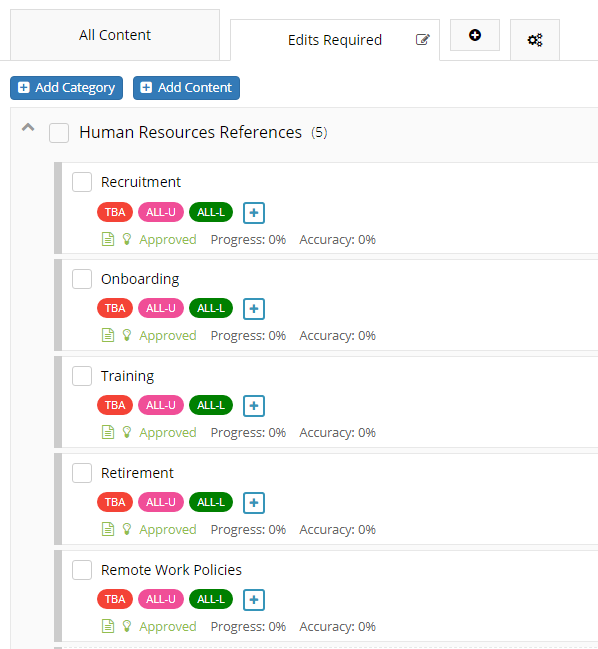Screen dimensions: 598x649
Task: Click the lightbulb icon under Remote Work Policies
Action: [x=127, y=626]
